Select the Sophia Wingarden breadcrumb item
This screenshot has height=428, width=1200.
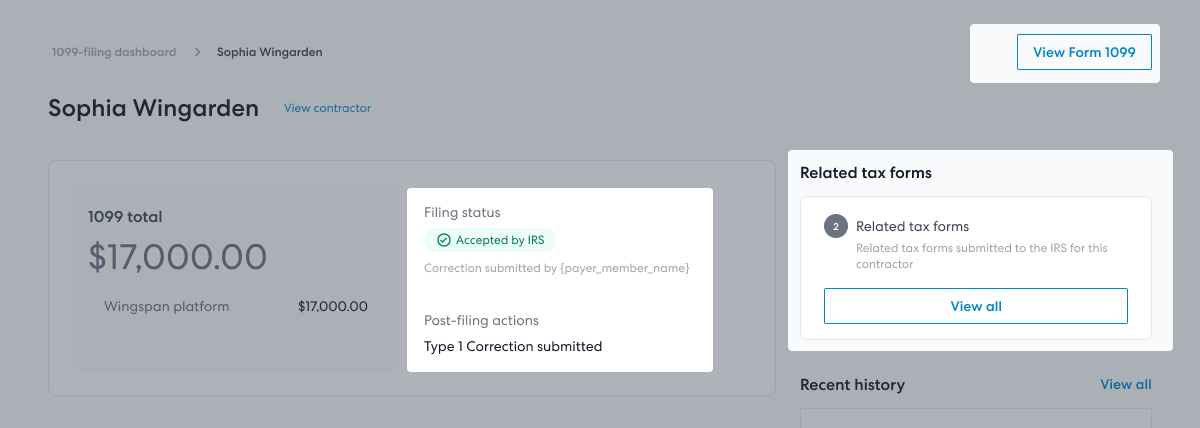[270, 52]
